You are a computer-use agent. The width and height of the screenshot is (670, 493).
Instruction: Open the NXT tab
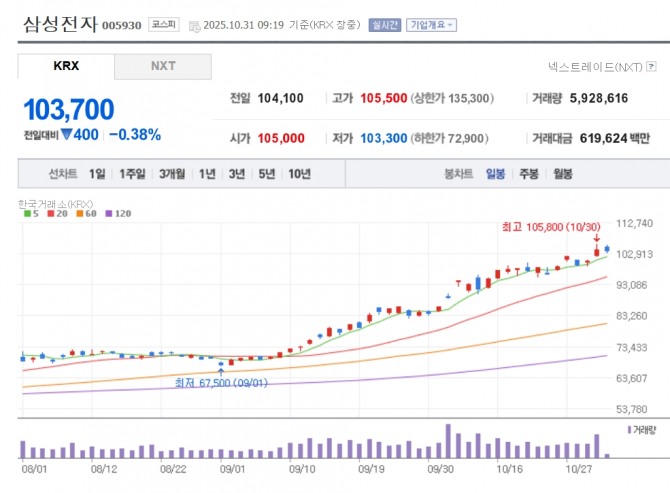pos(163,67)
